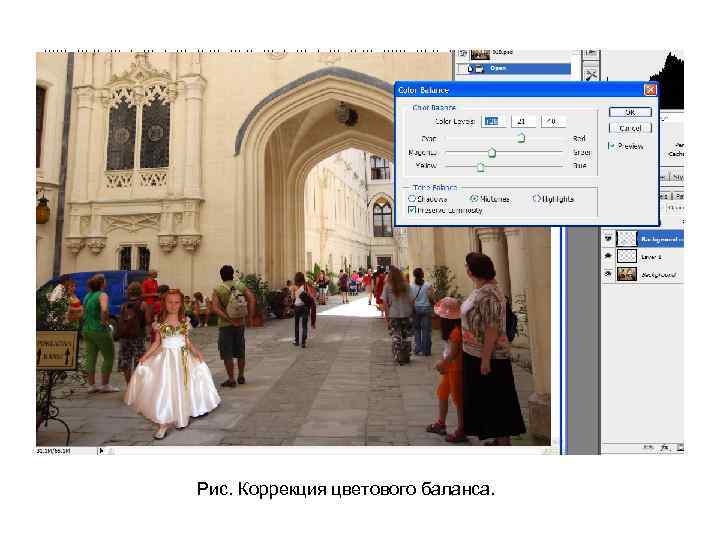Image resolution: width=720 pixels, height=540 pixels.
Task: Cancel the Color Balance dialog
Action: click(630, 128)
